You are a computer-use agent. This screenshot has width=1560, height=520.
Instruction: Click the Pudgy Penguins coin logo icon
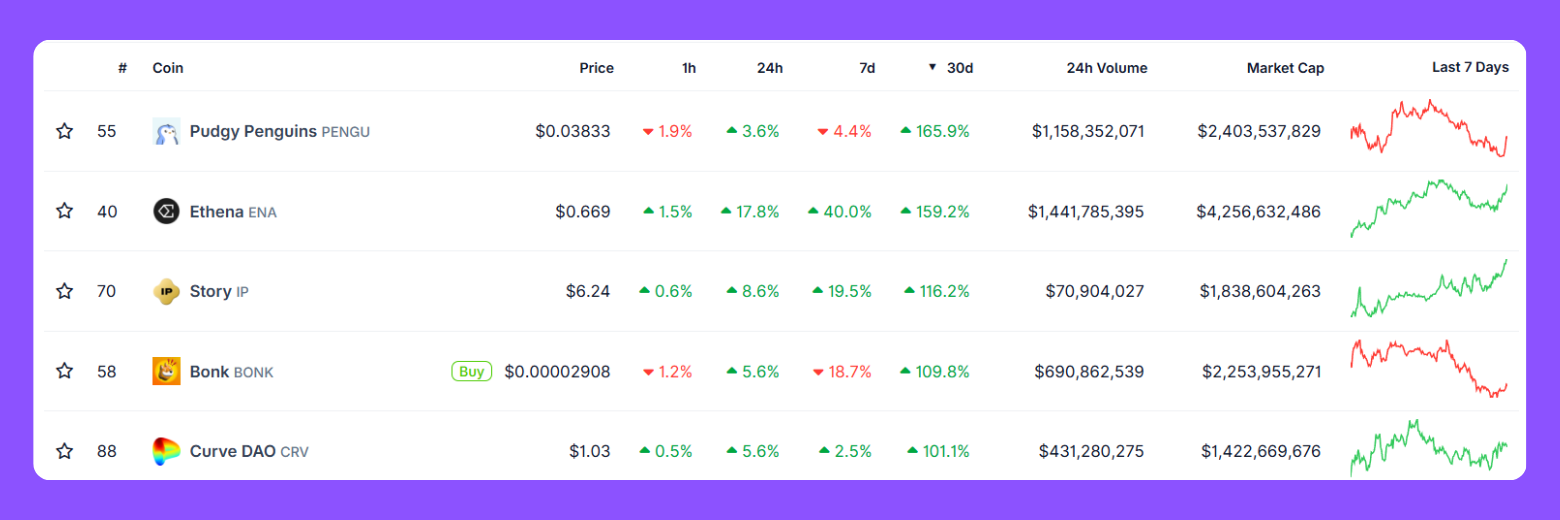point(166,131)
